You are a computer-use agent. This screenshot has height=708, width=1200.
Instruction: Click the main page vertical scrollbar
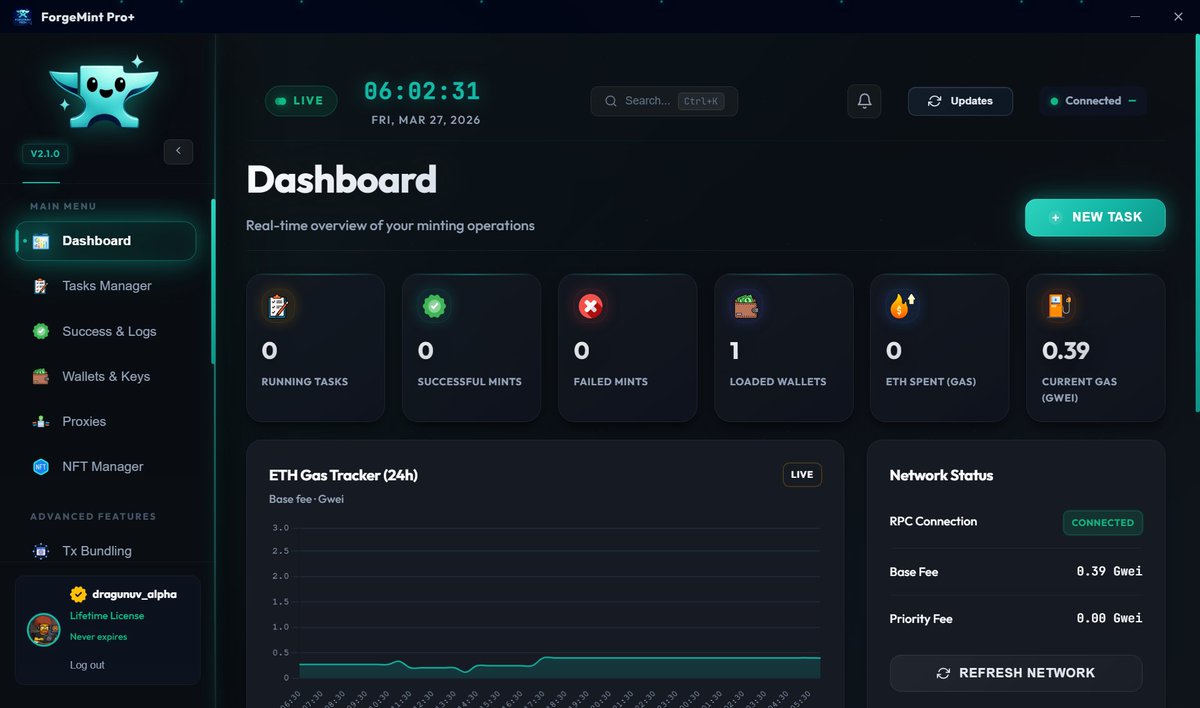(x=1196, y=225)
